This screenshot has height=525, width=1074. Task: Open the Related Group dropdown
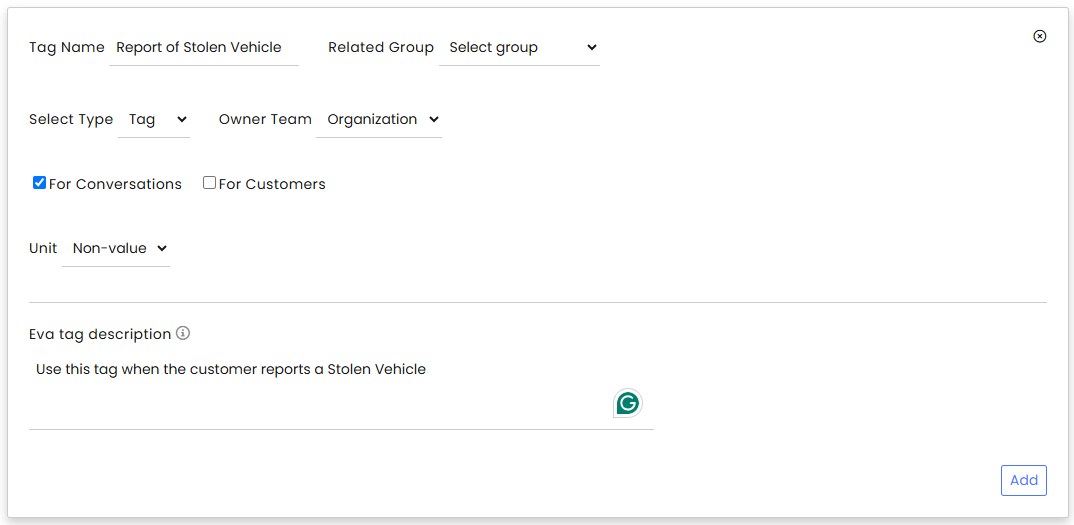tap(519, 47)
